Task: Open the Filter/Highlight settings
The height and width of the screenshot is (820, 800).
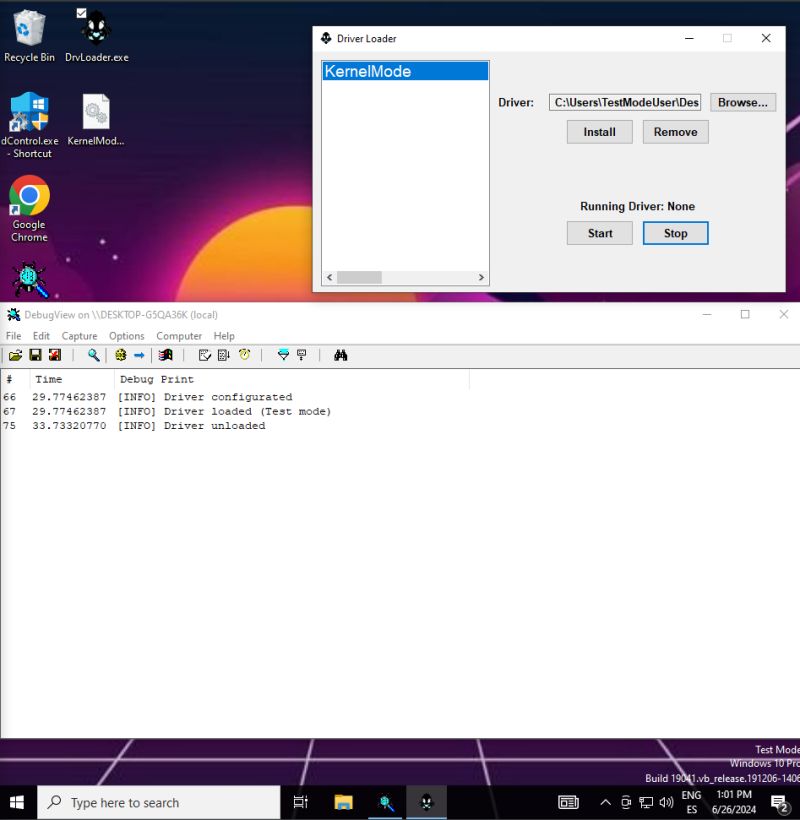Action: (283, 355)
